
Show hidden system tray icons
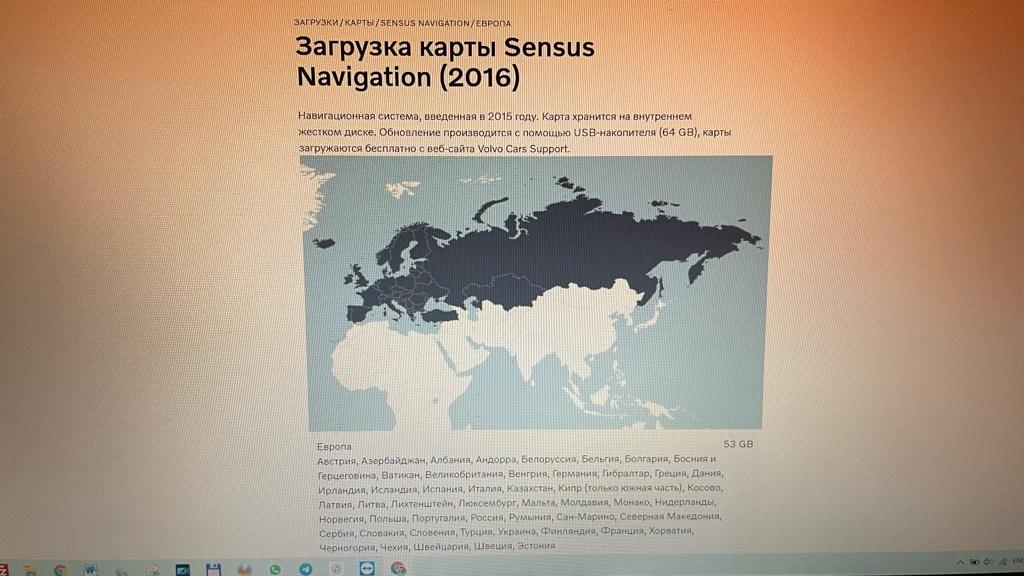(960, 562)
